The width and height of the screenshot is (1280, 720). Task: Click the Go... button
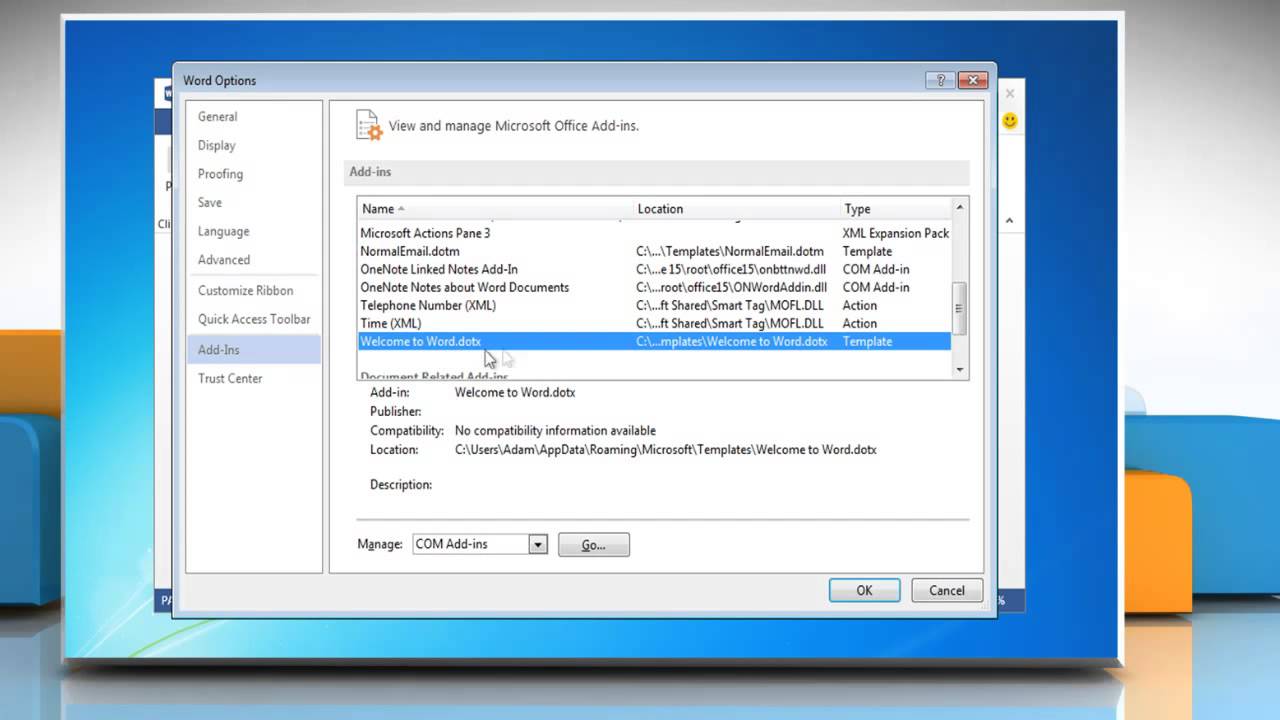[x=593, y=545]
